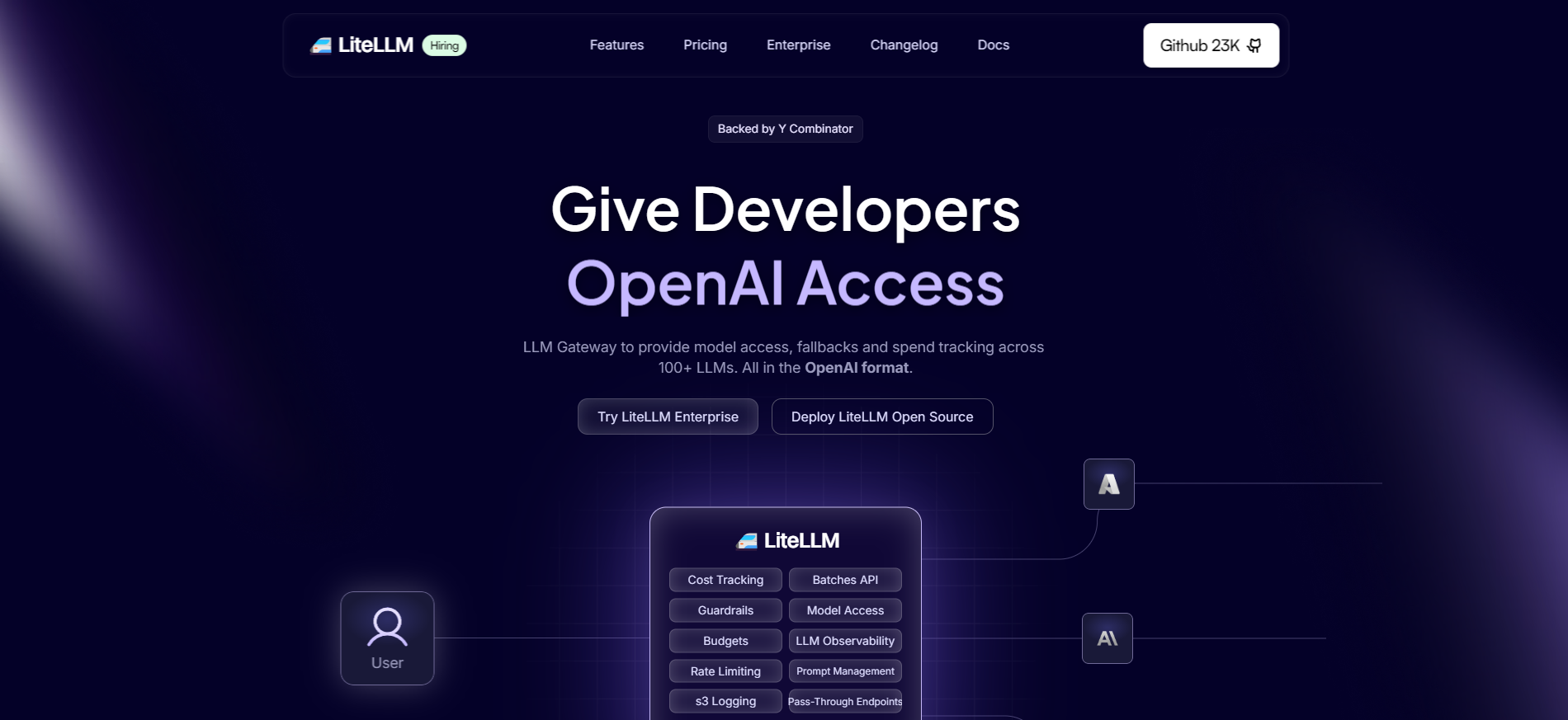The width and height of the screenshot is (1568, 720).
Task: Select the Anthropic provider icon tile
Action: pyautogui.click(x=1107, y=638)
